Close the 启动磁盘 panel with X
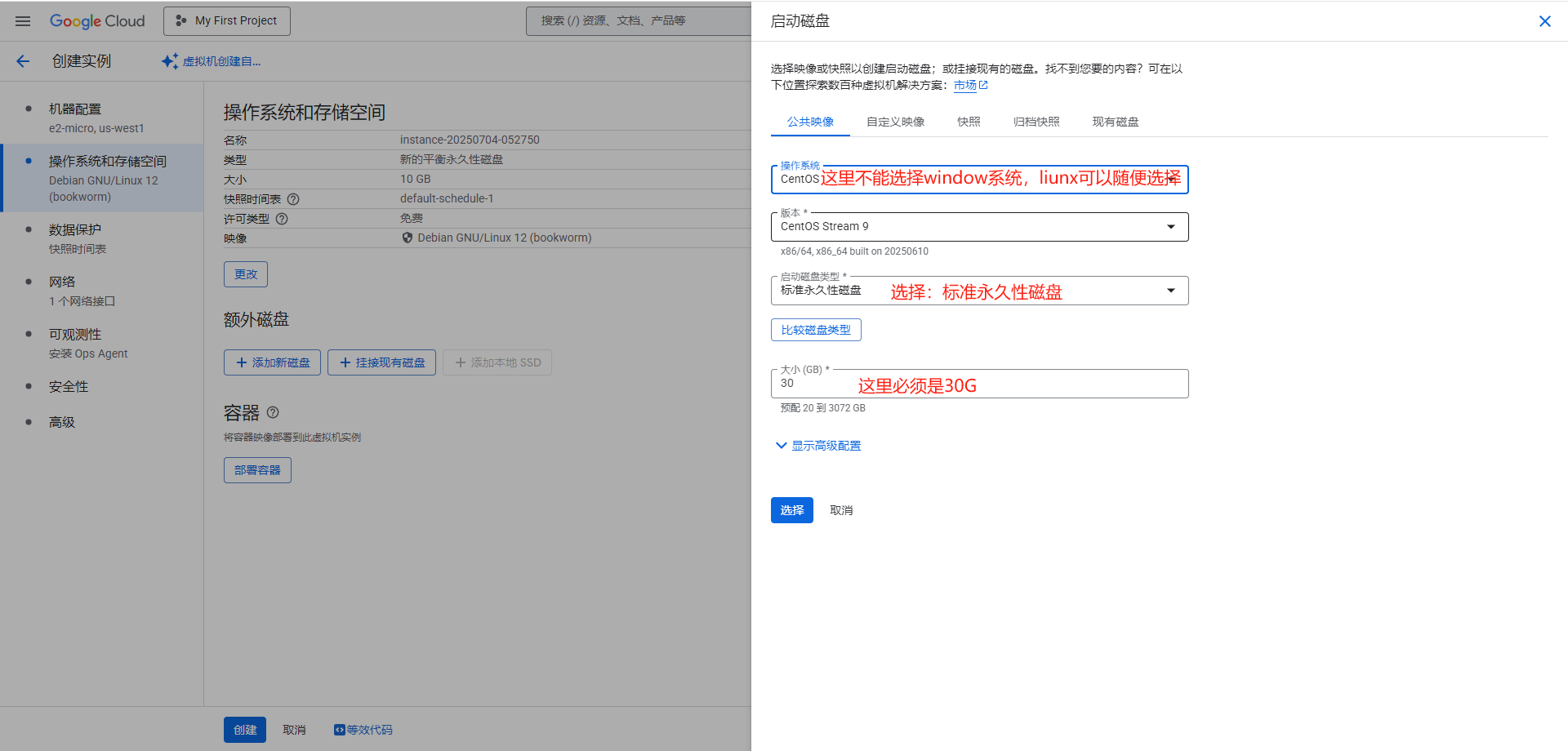Viewport: 1568px width, 751px height. (1544, 21)
